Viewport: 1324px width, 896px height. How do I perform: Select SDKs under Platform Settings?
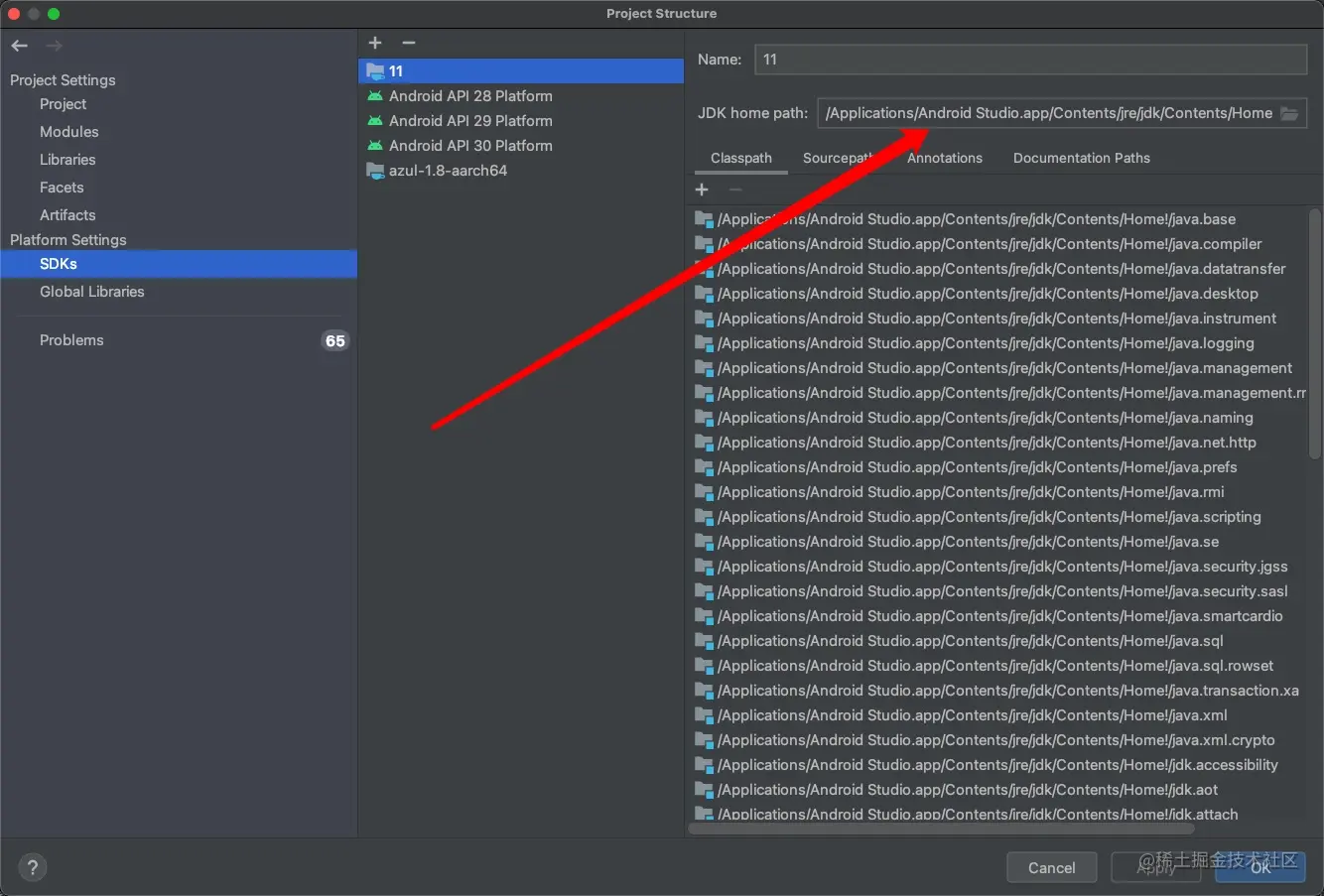(x=179, y=264)
